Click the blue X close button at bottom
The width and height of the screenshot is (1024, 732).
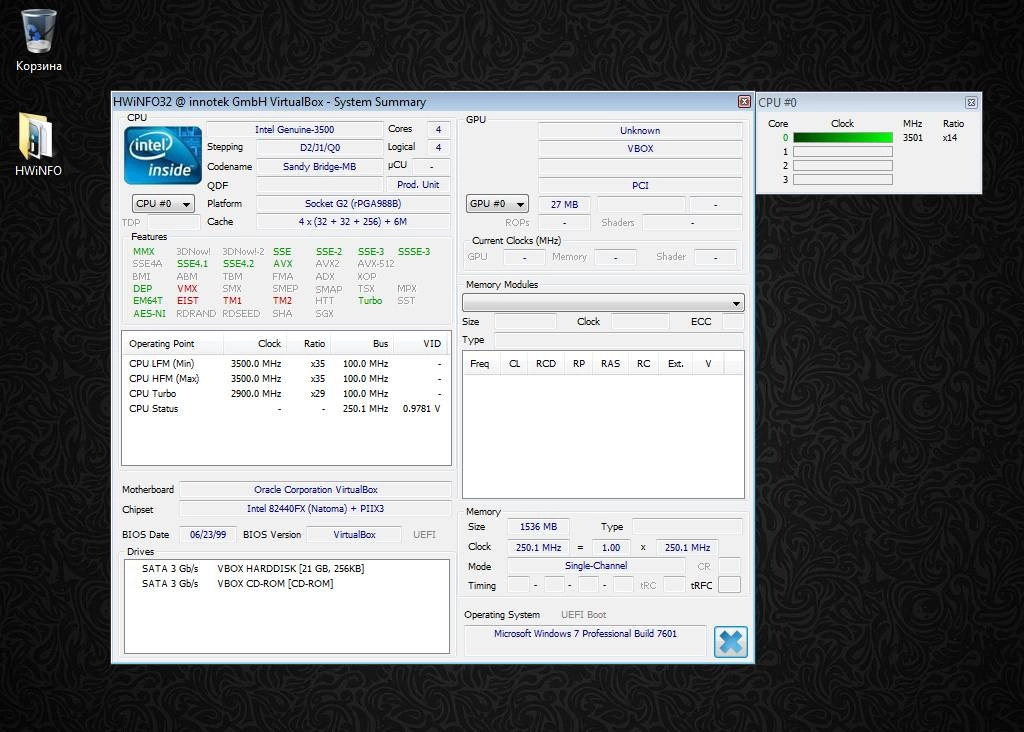(731, 641)
